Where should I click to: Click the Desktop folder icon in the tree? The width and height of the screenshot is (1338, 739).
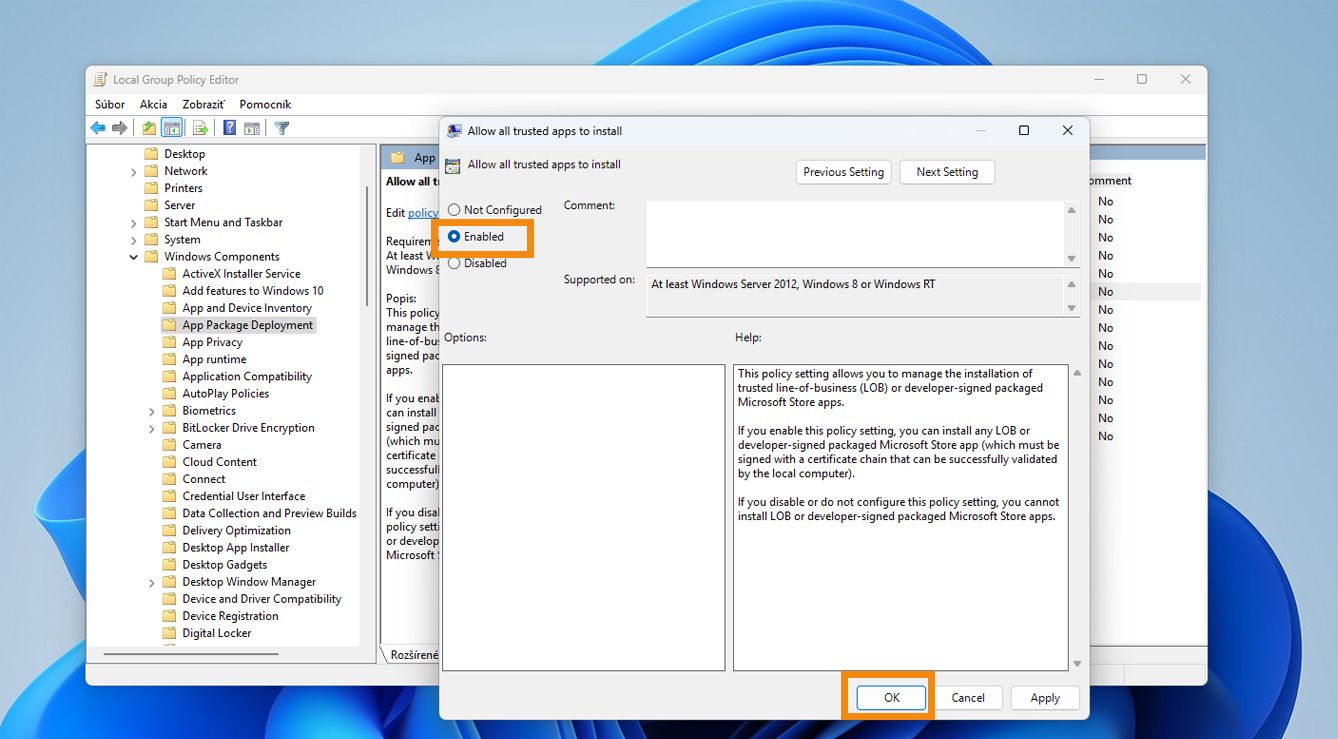(x=152, y=154)
